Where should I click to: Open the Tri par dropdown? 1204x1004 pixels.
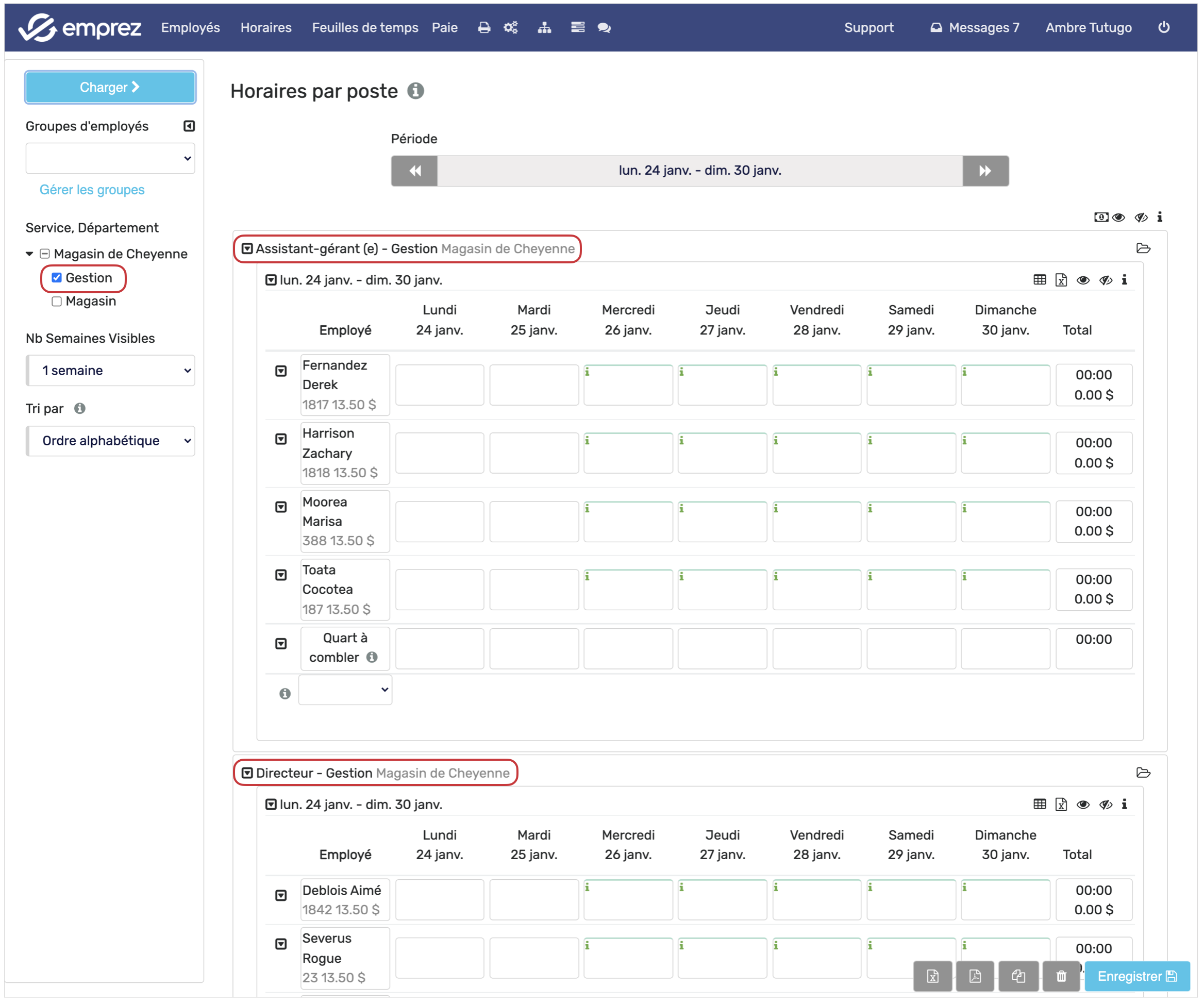pos(111,440)
